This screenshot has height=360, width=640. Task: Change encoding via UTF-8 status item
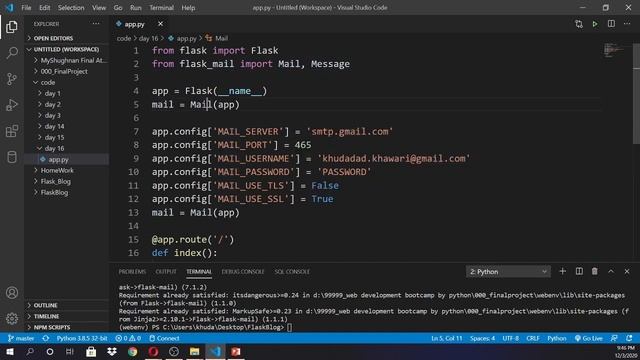pos(510,338)
